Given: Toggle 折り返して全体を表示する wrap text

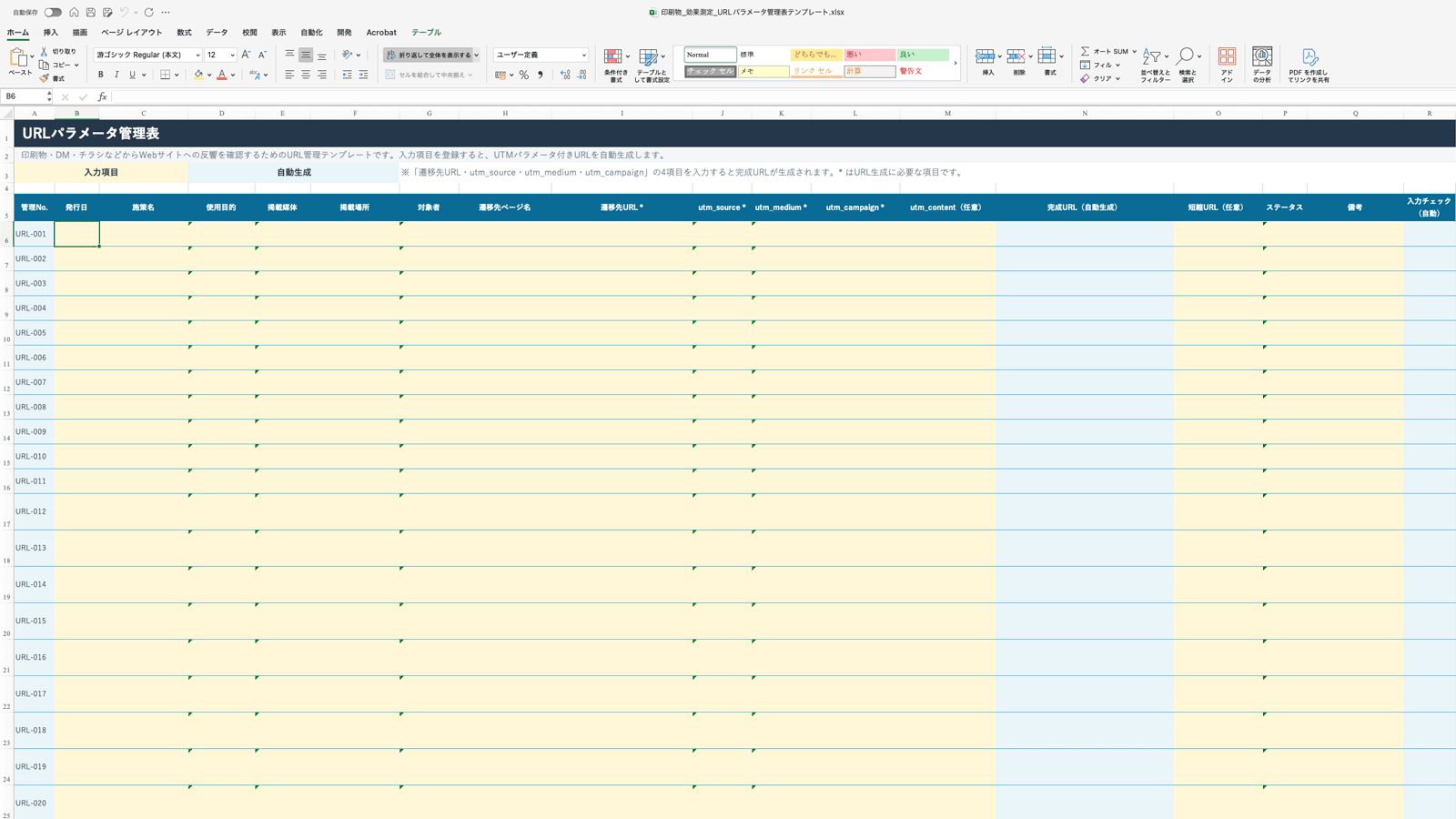Looking at the screenshot, I should 429,55.
